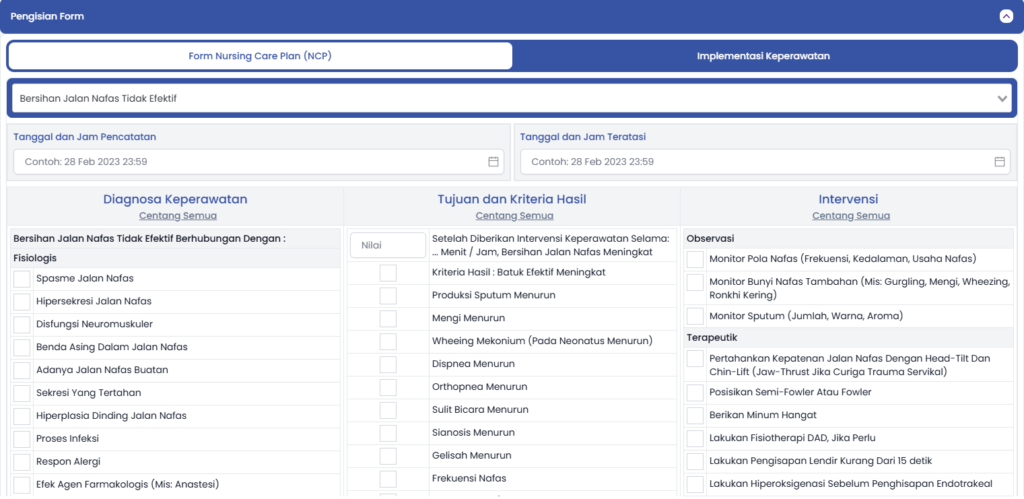The image size is (1024, 499).
Task: Tick the Produksi Sputum Menurun checkbox
Action: 388,296
